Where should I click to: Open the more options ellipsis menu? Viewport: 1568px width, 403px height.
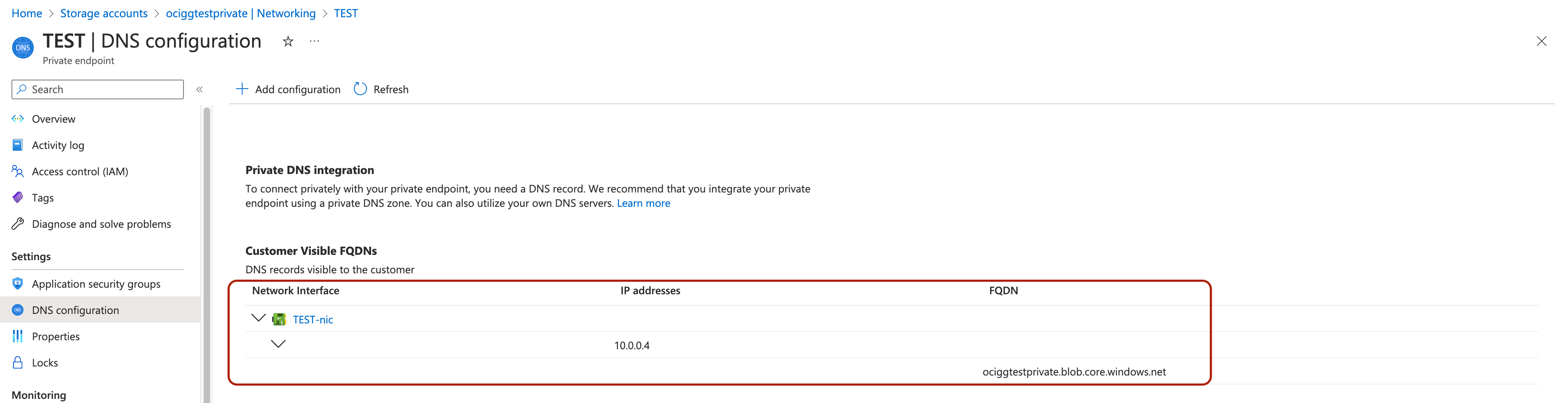[314, 41]
